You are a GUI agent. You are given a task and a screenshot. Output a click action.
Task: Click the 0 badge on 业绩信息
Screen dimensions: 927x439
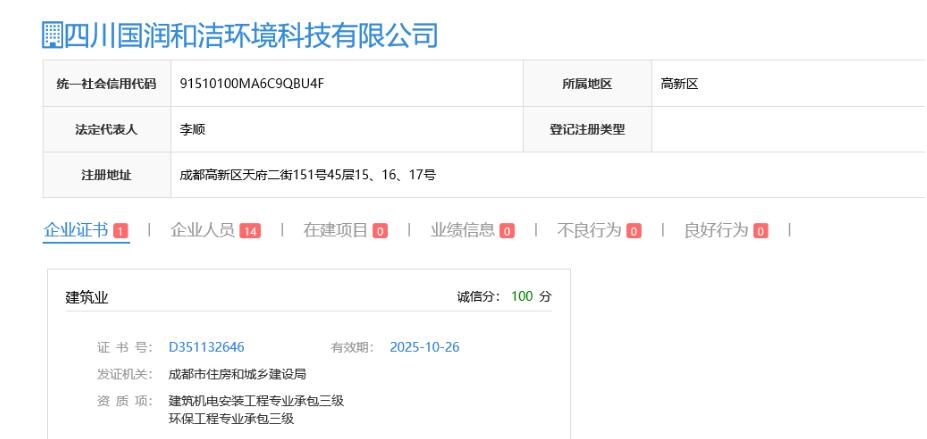507,231
